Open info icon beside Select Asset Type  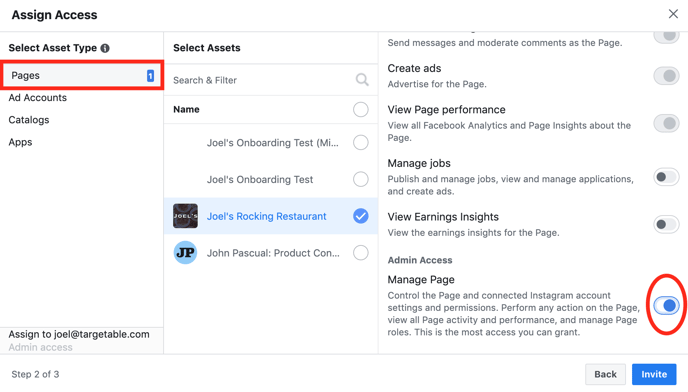[105, 48]
